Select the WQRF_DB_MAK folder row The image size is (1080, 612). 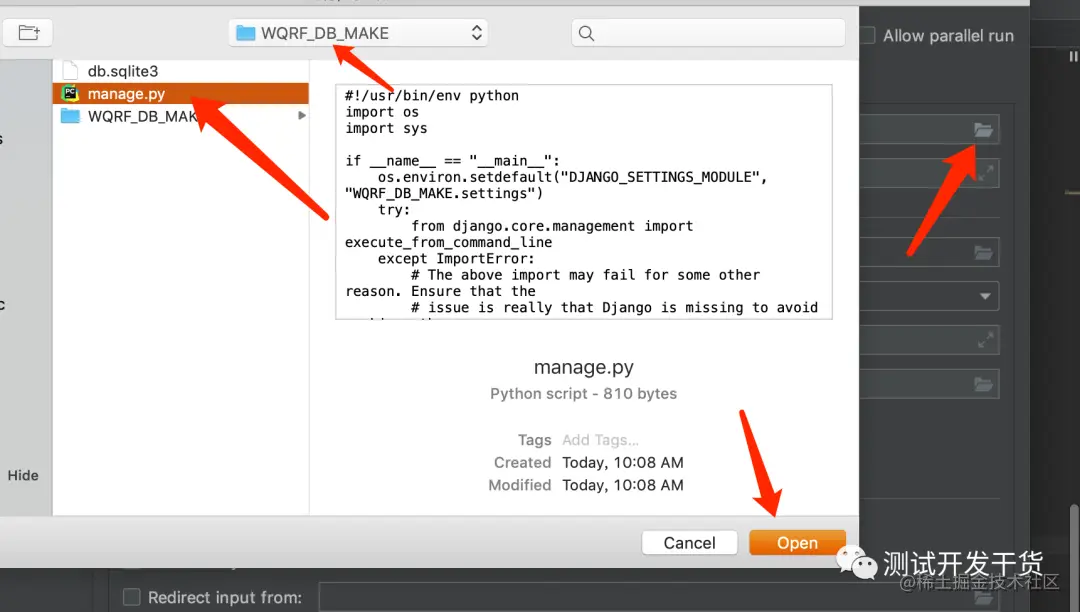pos(180,116)
